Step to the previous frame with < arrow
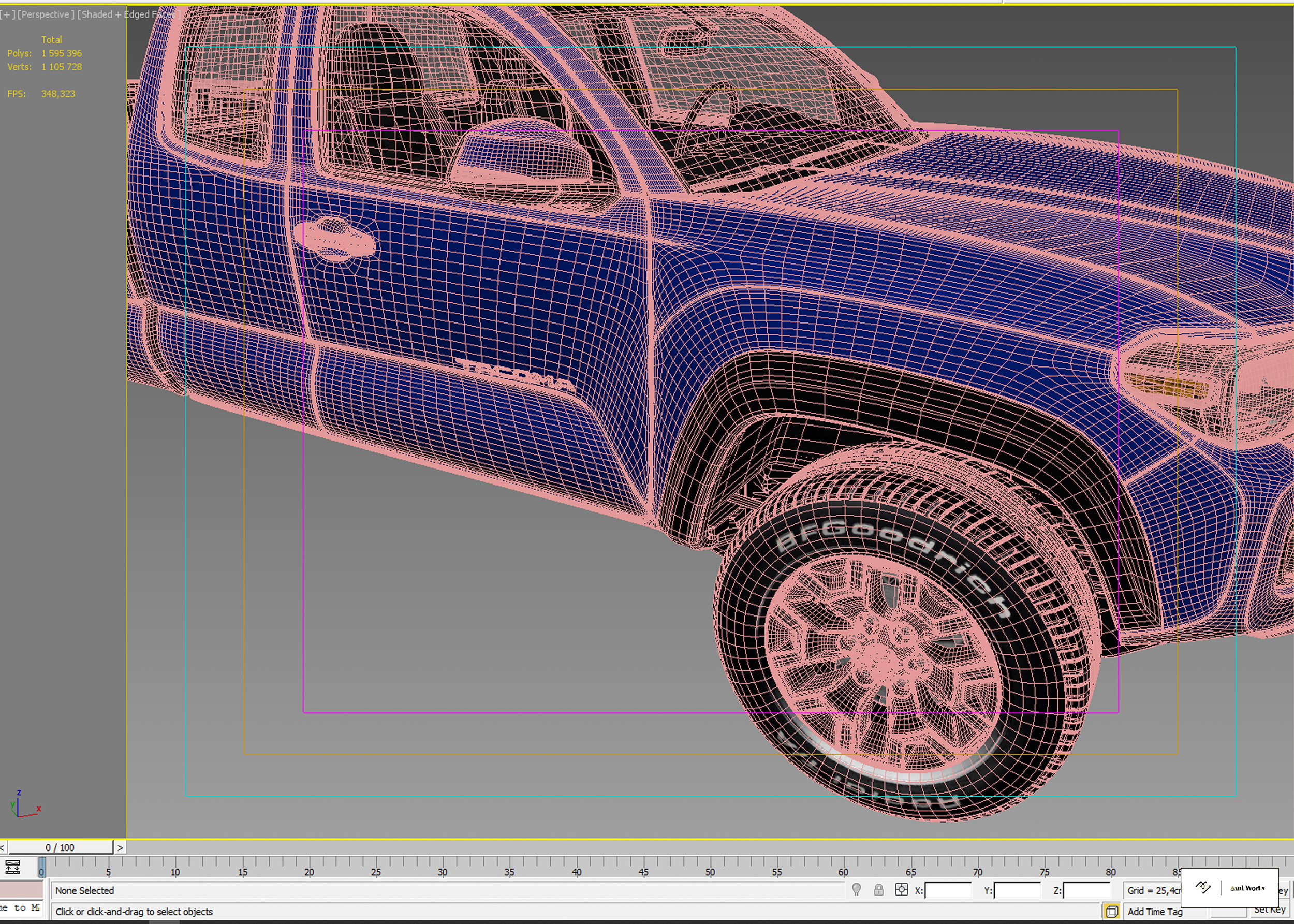1294x924 pixels. (x=3, y=847)
